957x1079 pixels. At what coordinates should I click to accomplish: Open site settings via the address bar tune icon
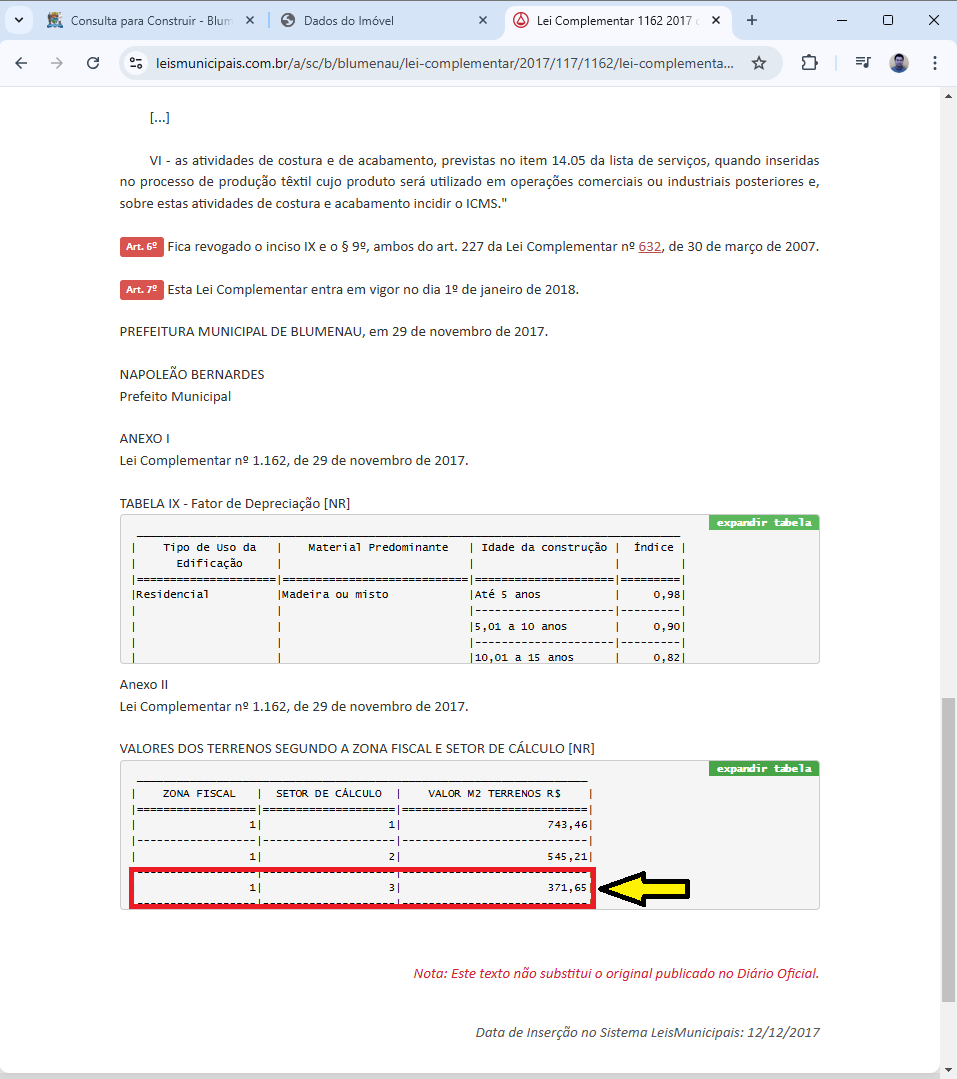135,62
